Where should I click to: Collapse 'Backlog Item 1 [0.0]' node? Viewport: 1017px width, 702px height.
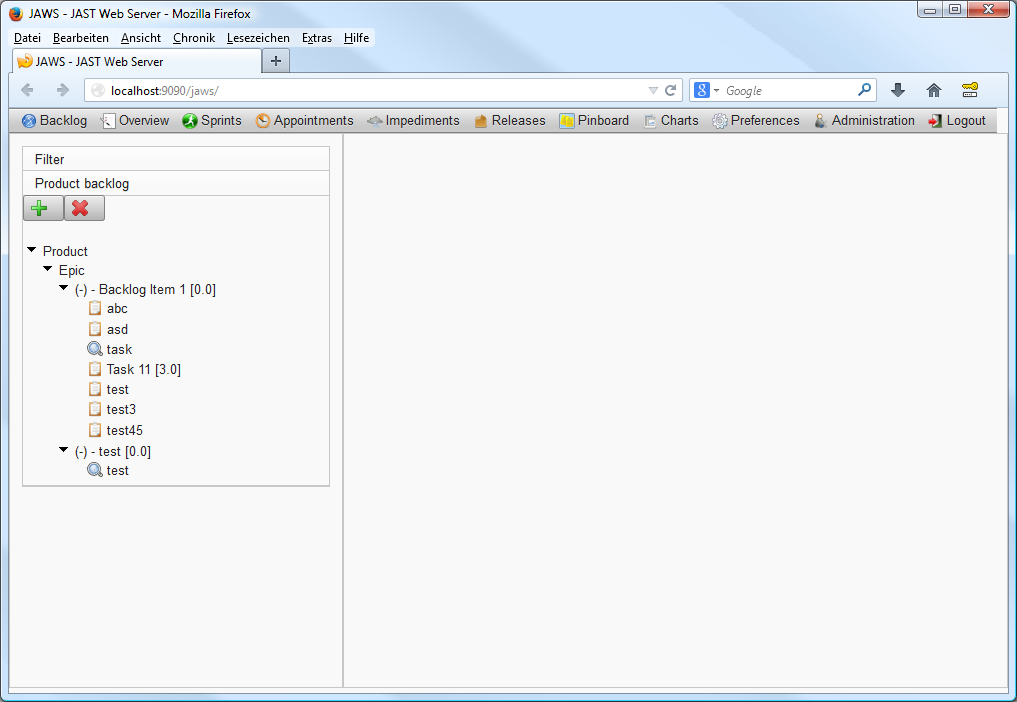[x=63, y=289]
